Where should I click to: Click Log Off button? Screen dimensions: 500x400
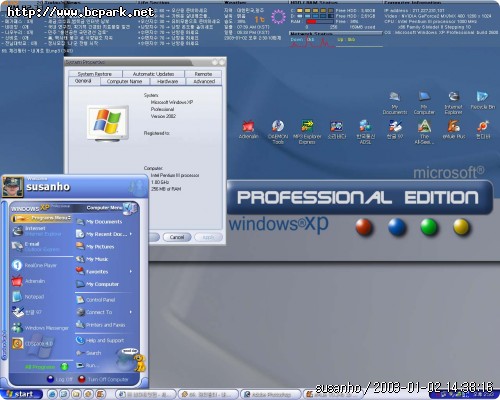tap(59, 379)
